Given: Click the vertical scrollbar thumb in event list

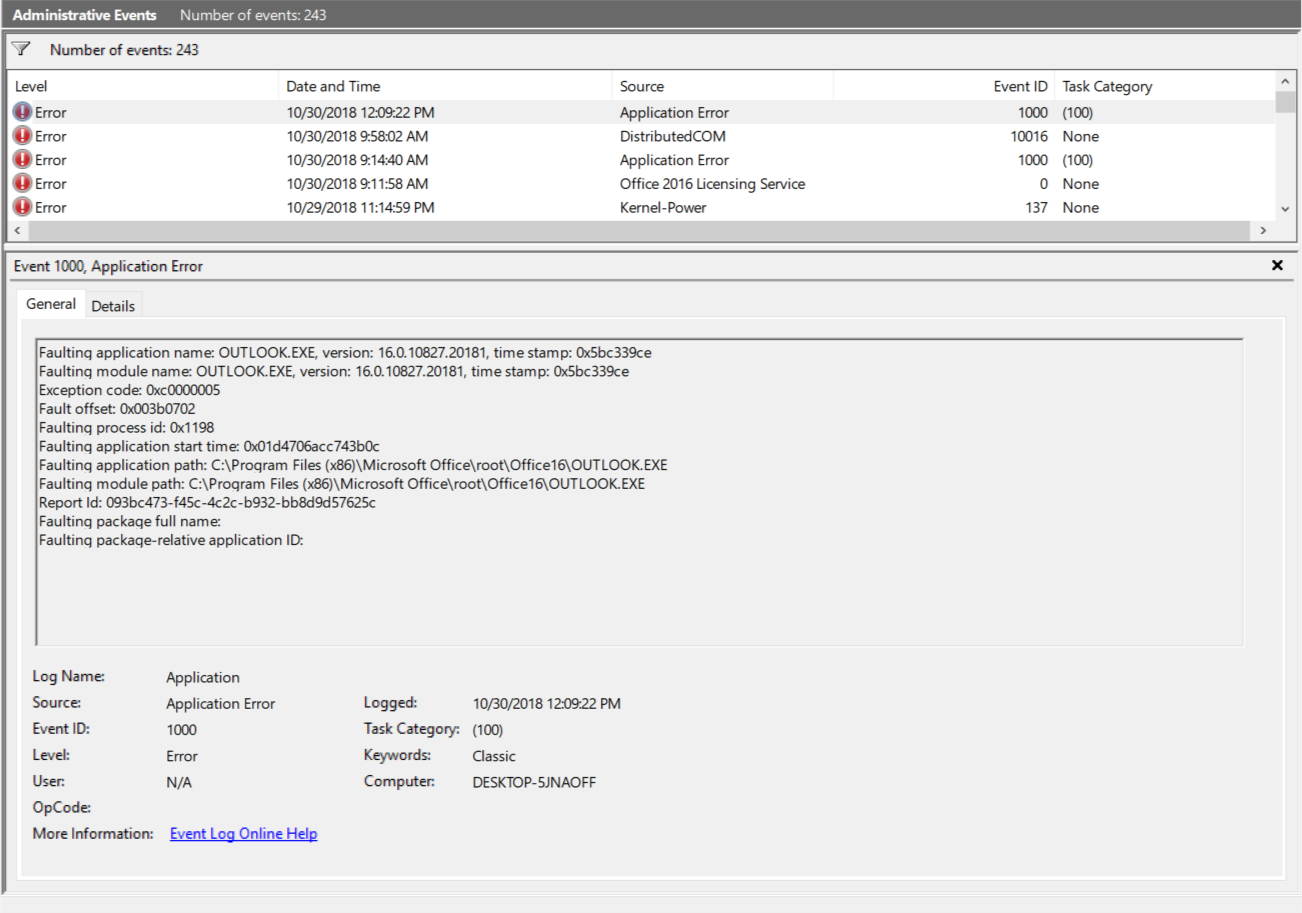Looking at the screenshot, I should point(1285,102).
